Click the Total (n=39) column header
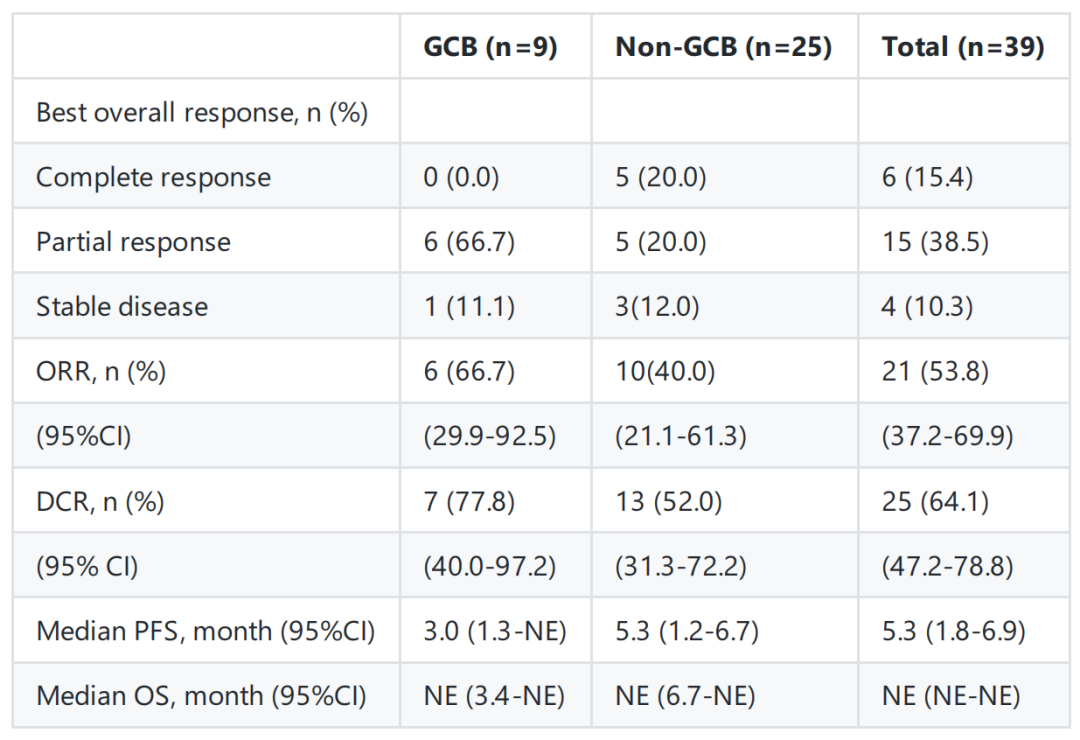This screenshot has width=1080, height=740. [963, 47]
